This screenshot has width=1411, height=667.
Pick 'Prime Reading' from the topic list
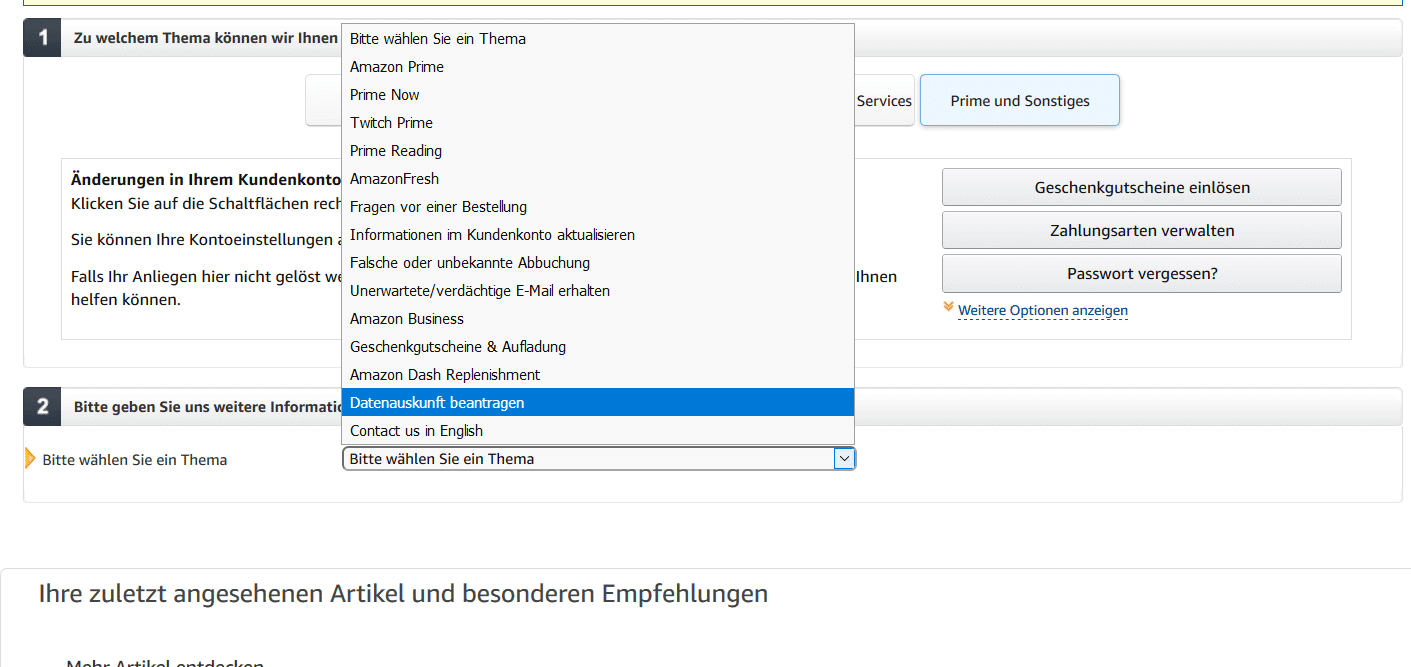(396, 151)
